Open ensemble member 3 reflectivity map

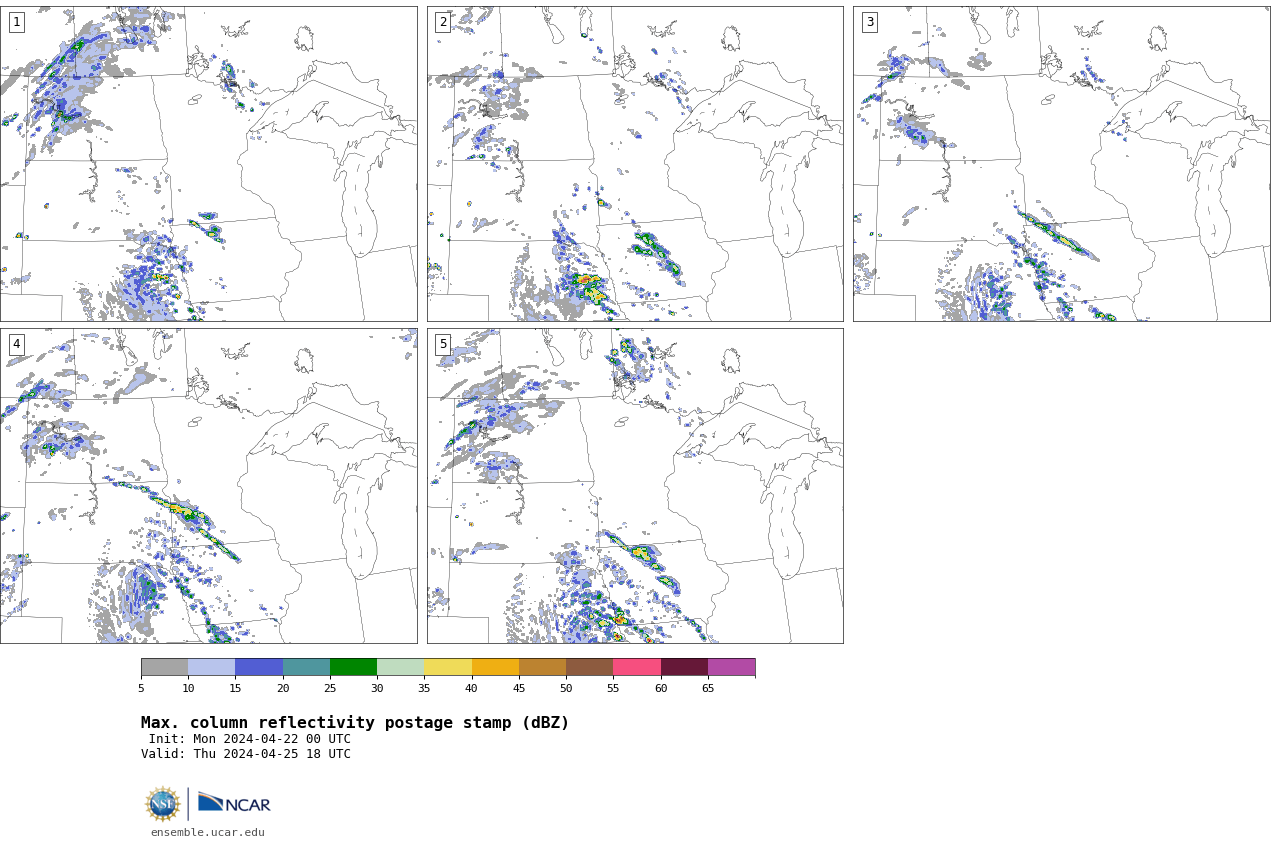coord(1061,164)
